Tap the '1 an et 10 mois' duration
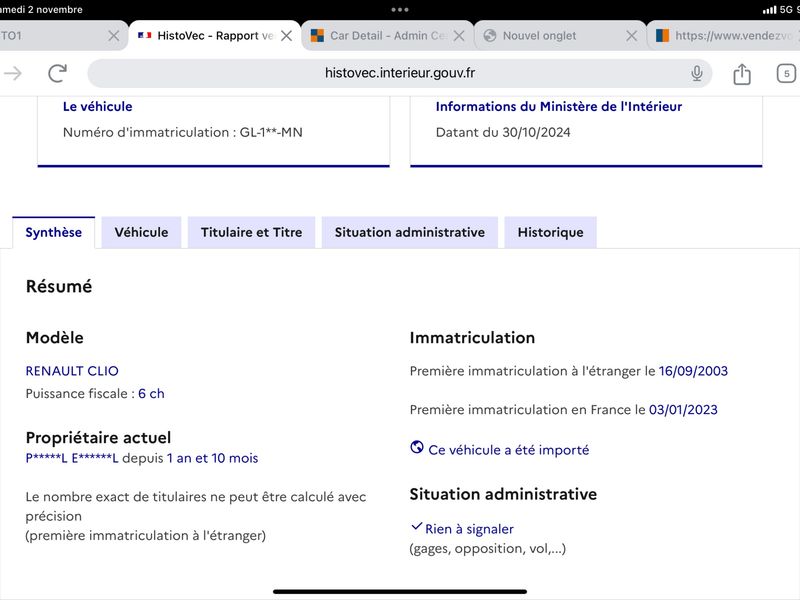800x600 pixels. click(x=212, y=458)
